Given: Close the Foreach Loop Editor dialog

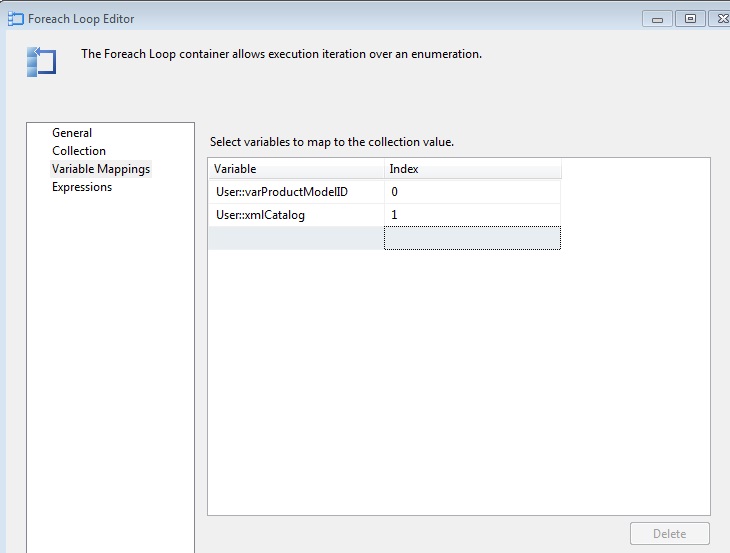Looking at the screenshot, I should [x=720, y=18].
